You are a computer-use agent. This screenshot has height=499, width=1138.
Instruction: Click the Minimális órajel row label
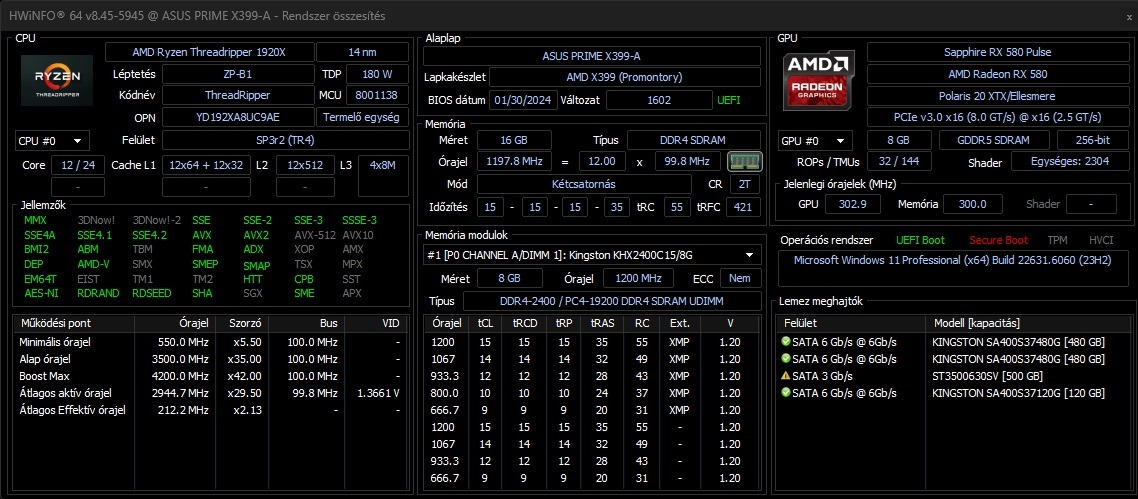pos(55,342)
